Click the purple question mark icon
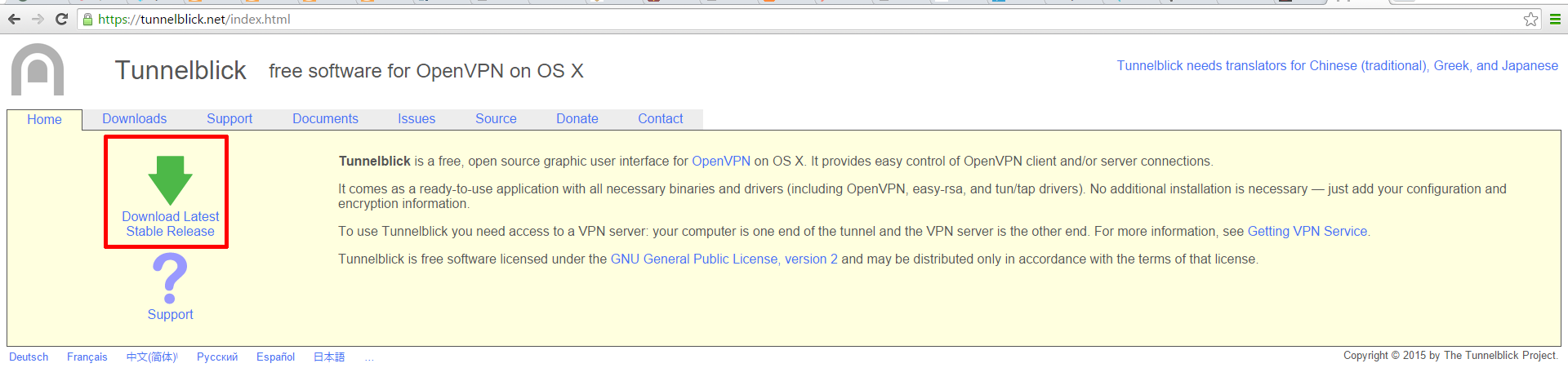The height and width of the screenshot is (390, 1568). (x=170, y=278)
